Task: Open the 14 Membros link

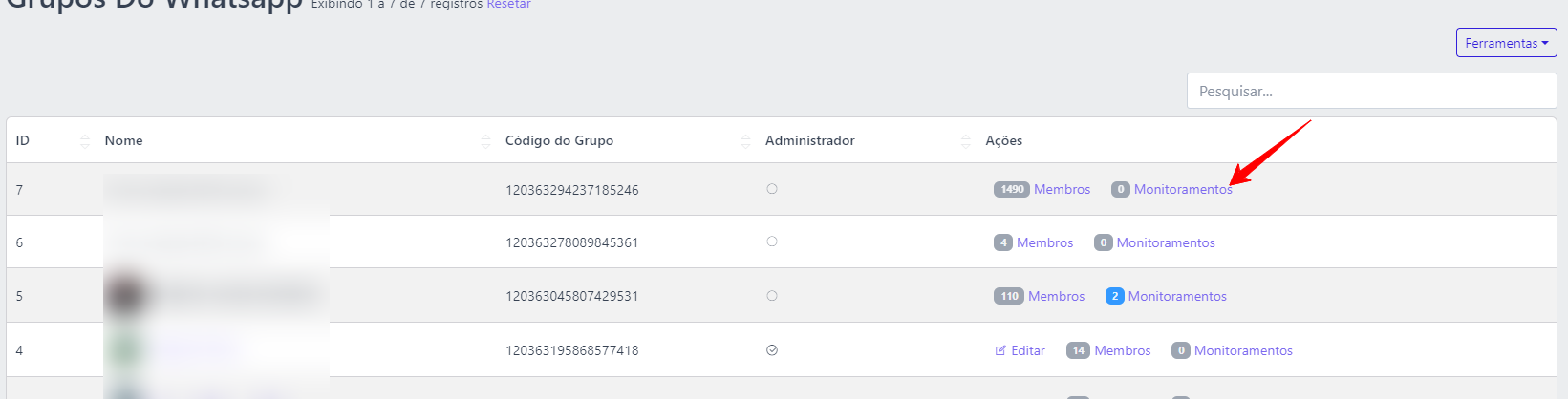Action: (1108, 350)
